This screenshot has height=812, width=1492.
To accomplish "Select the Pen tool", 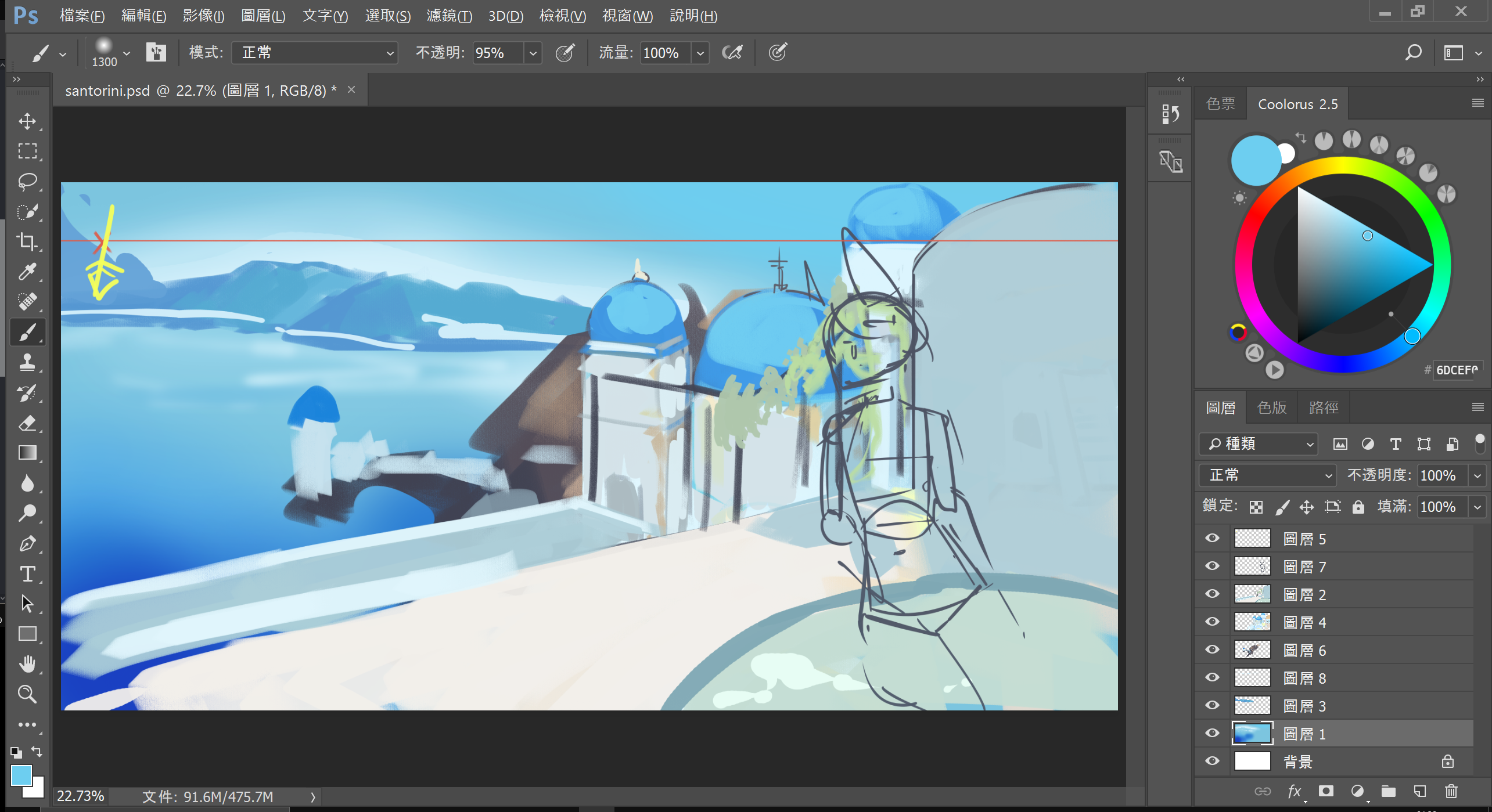I will 27,544.
